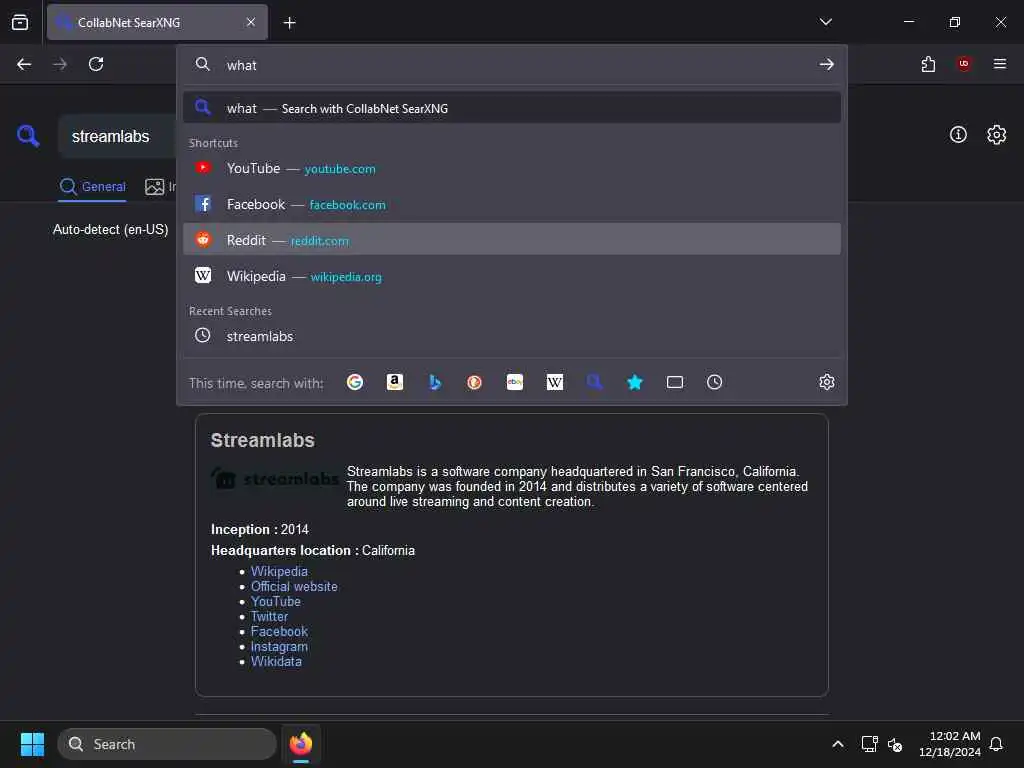Open the Instagram link in infobox
Image resolution: width=1024 pixels, height=768 pixels.
(279, 647)
